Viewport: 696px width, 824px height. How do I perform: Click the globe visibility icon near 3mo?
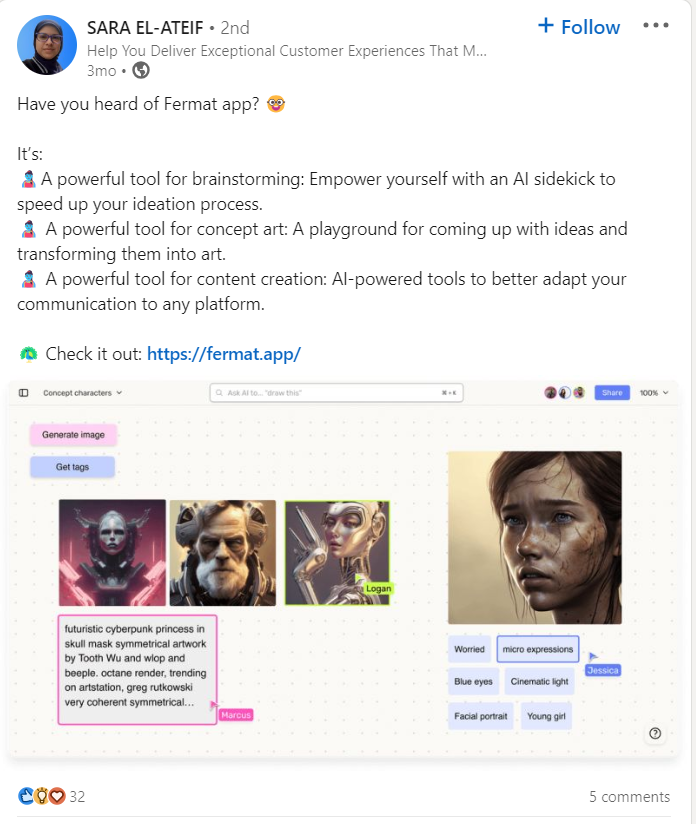coord(140,70)
